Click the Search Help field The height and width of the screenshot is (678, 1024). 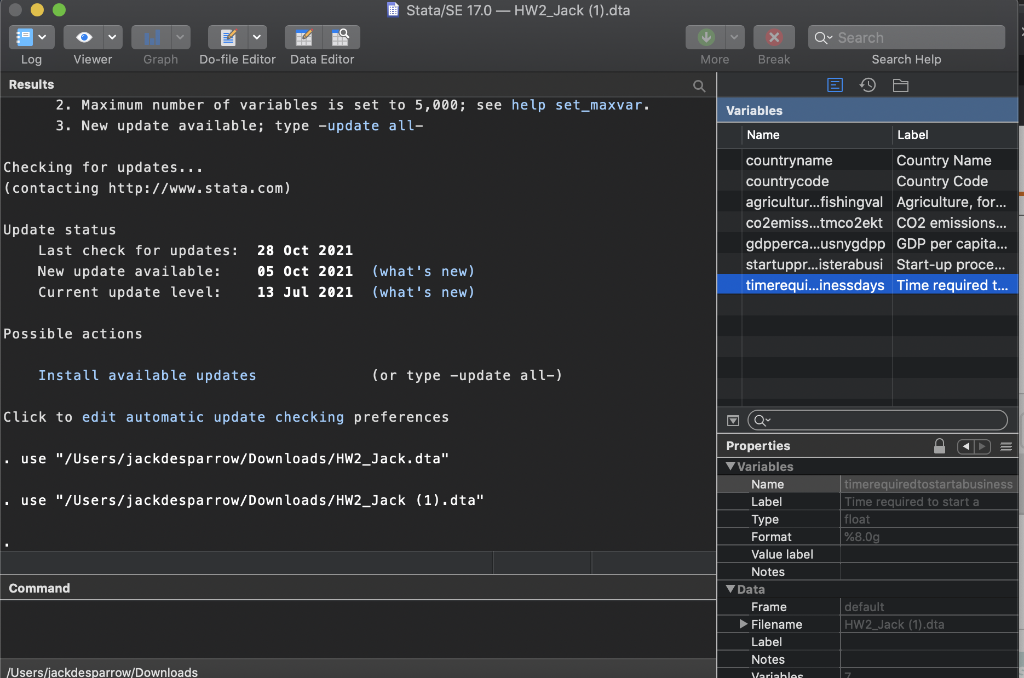point(906,37)
